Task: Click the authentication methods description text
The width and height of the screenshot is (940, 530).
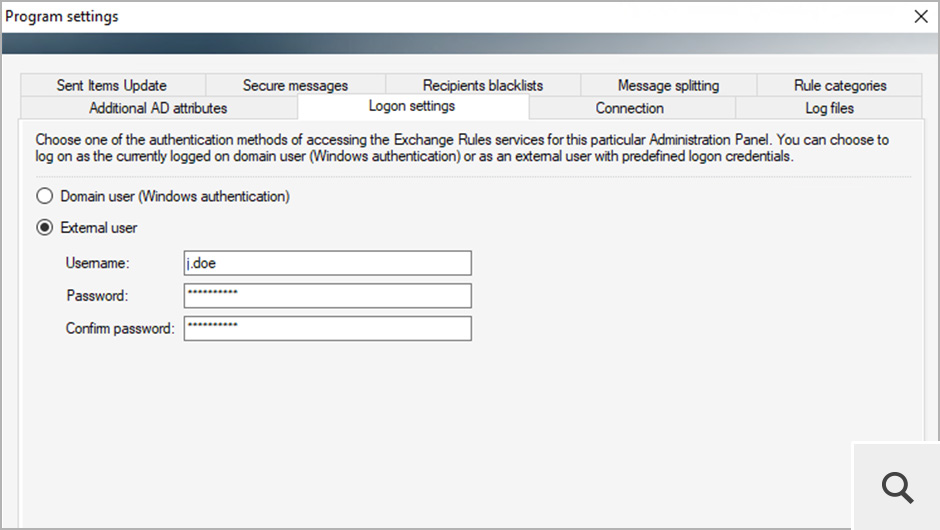Action: (462, 148)
